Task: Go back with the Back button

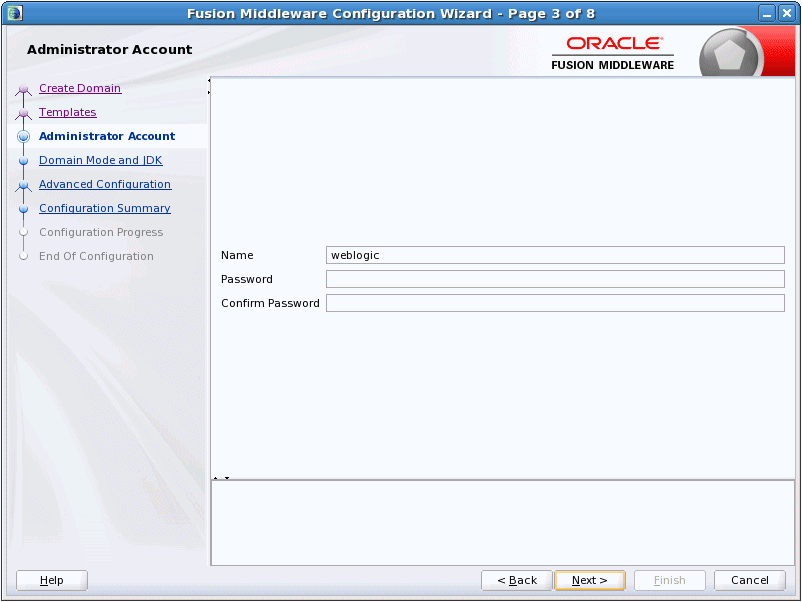Action: (517, 581)
